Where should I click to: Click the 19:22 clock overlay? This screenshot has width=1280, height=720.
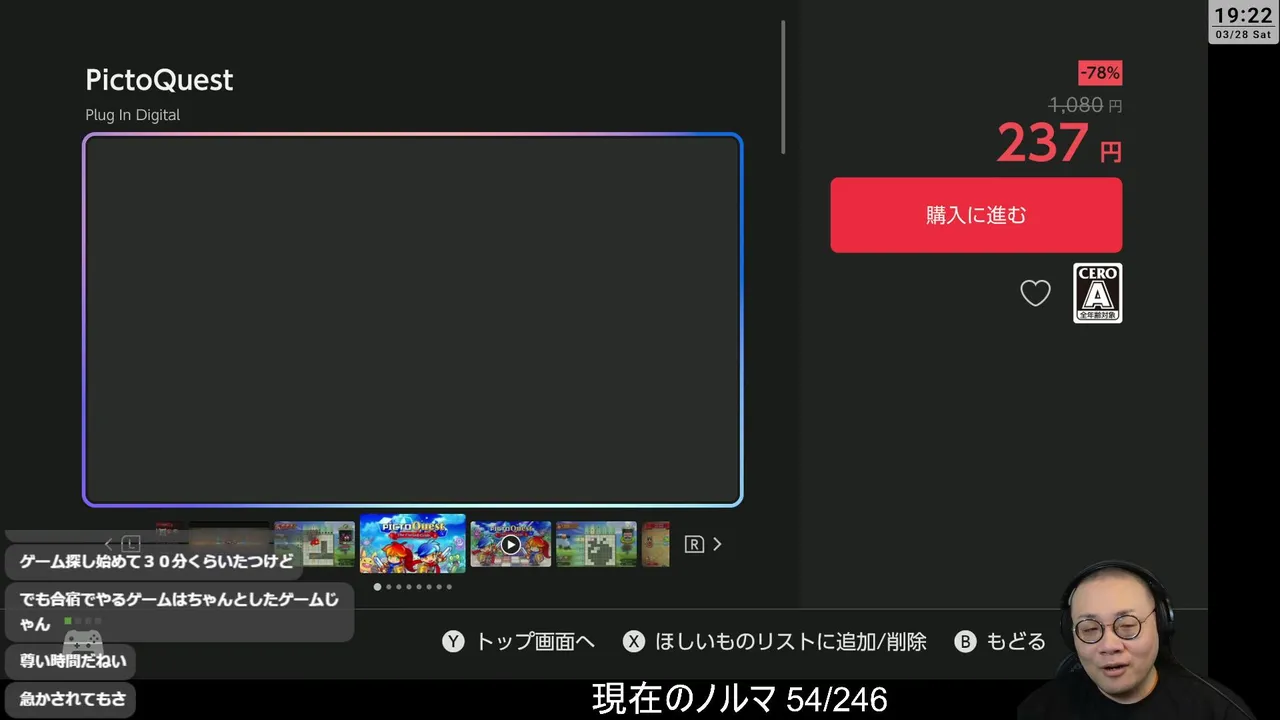tap(1243, 15)
